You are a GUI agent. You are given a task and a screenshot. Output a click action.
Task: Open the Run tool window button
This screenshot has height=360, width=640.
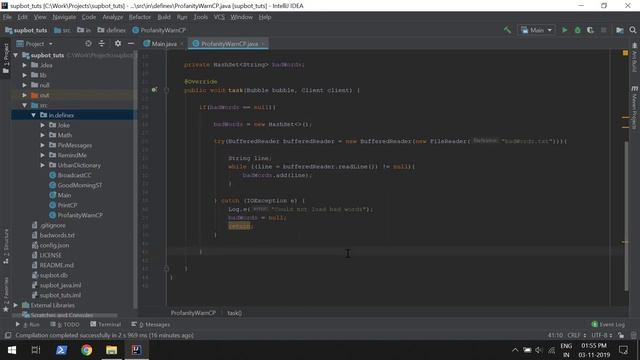(x=28, y=324)
